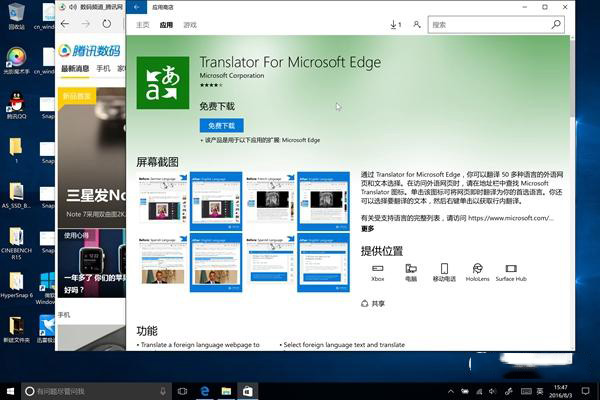Open Task View on the taskbar
Viewport: 600px width, 400px height.
[183, 391]
